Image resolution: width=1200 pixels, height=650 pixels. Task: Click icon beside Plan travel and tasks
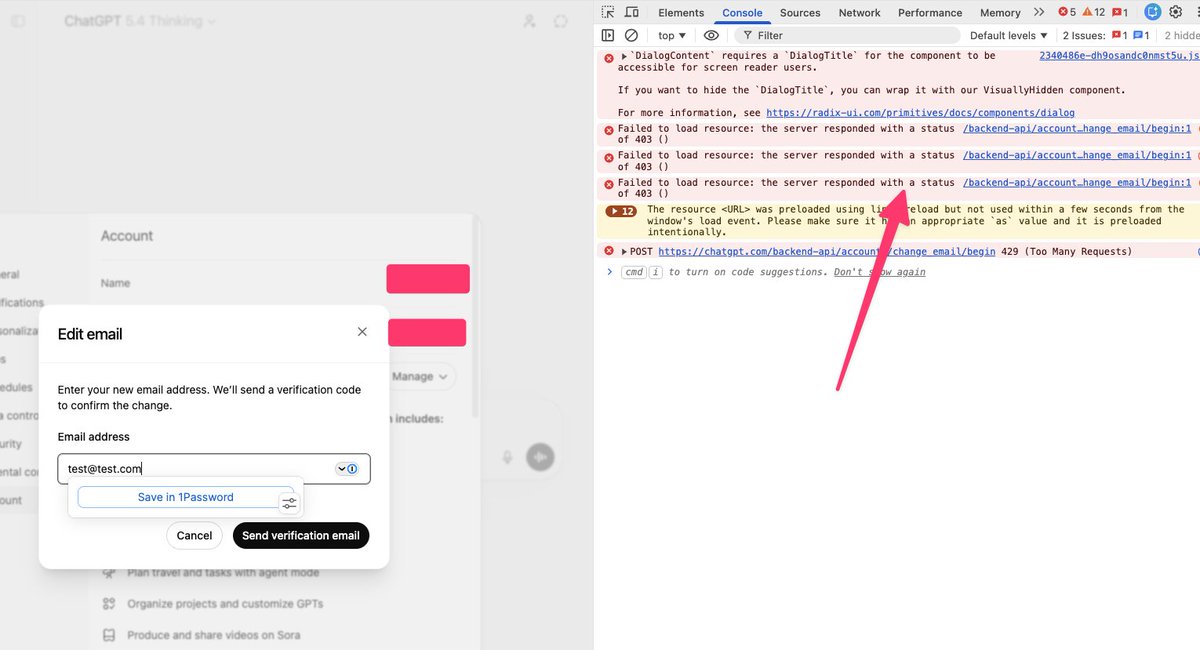[108, 573]
